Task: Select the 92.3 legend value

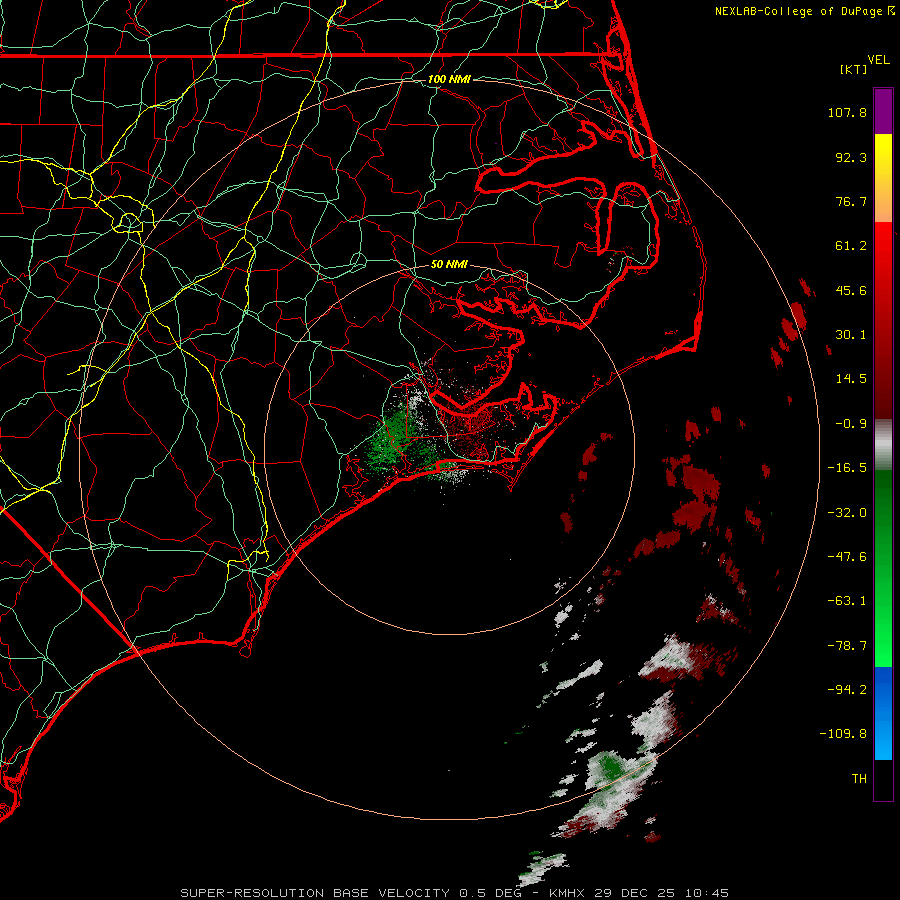Action: coord(851,157)
